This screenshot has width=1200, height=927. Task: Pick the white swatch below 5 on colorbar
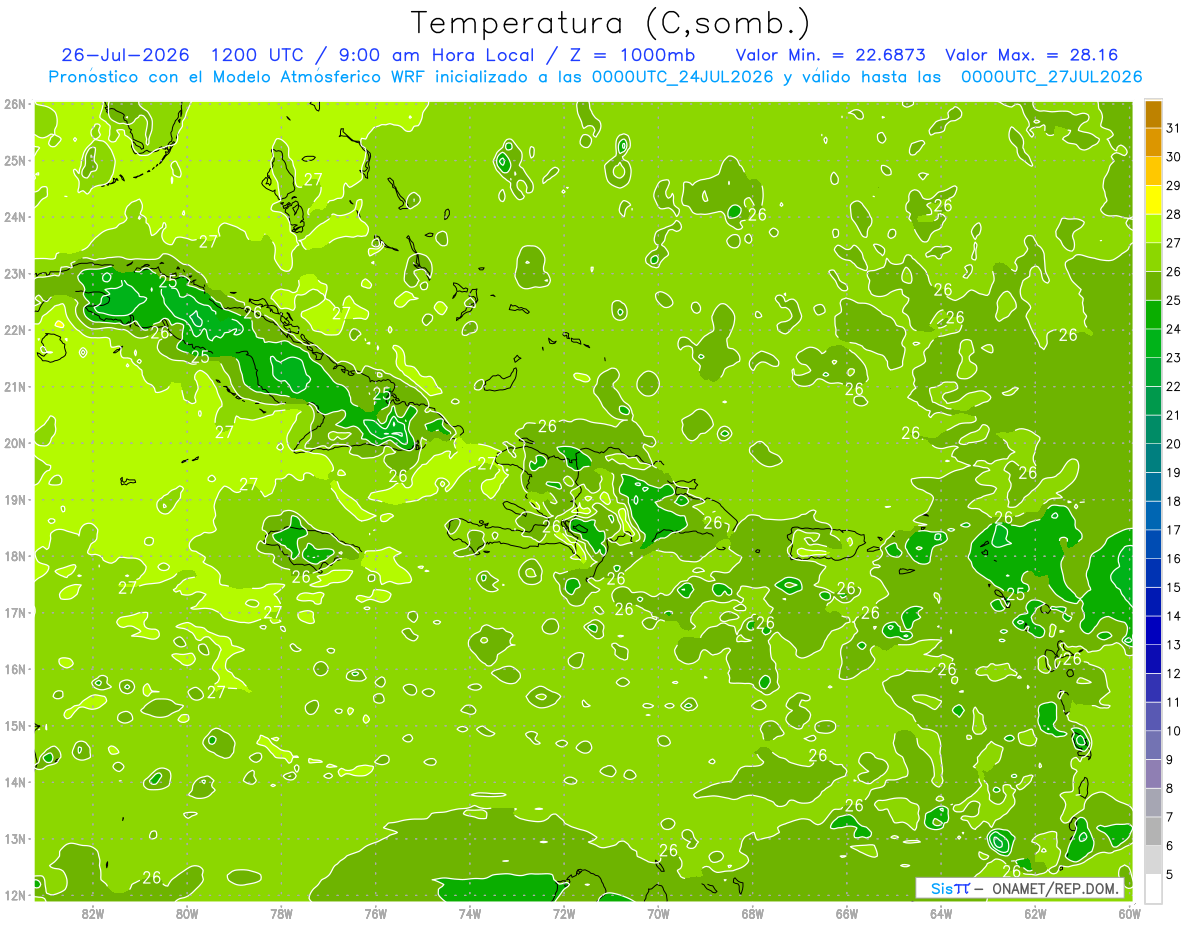[1153, 888]
